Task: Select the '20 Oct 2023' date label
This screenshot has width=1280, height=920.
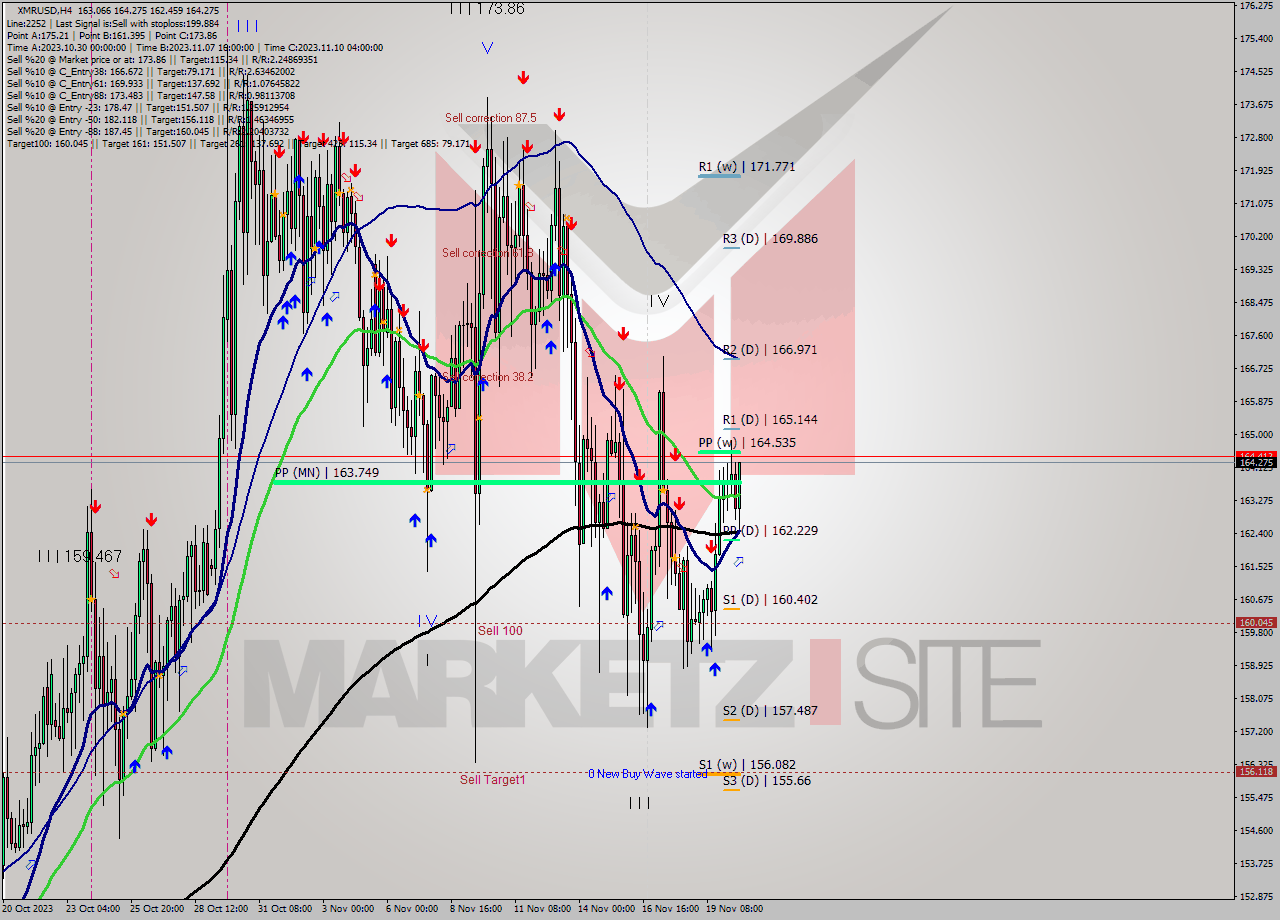Action: point(28,909)
